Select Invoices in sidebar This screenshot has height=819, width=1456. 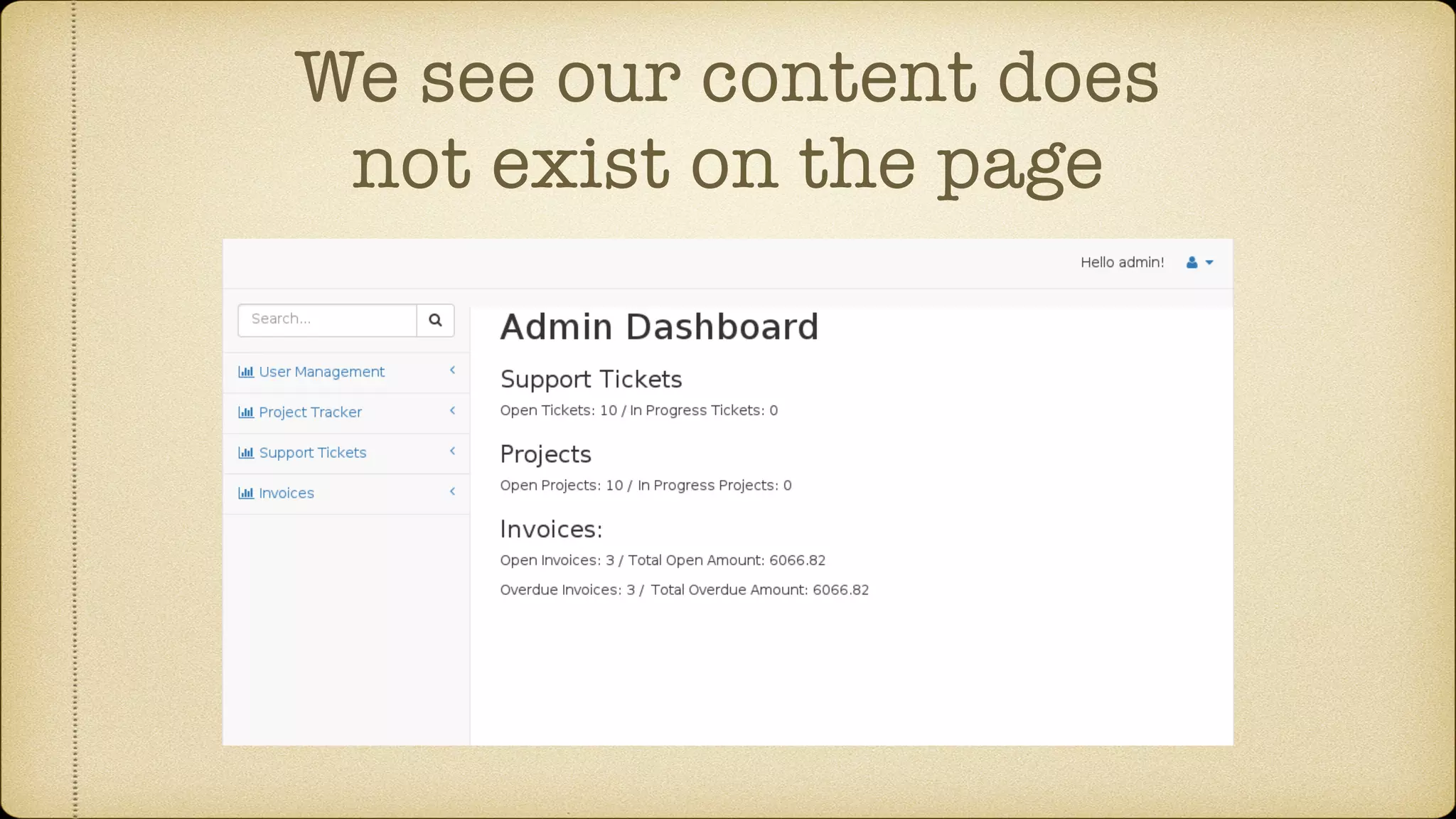click(x=286, y=493)
